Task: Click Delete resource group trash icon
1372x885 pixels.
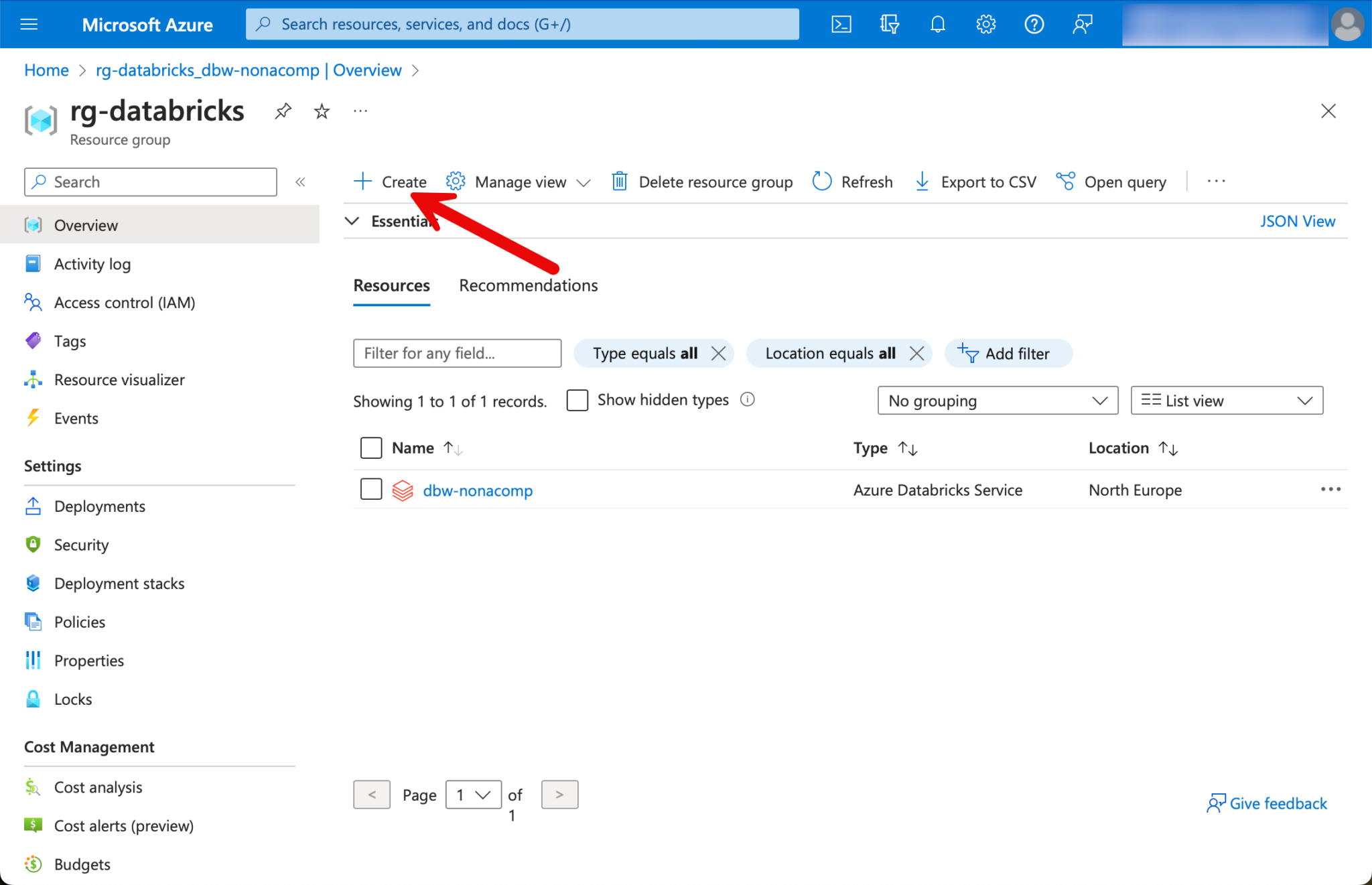Action: (x=620, y=182)
